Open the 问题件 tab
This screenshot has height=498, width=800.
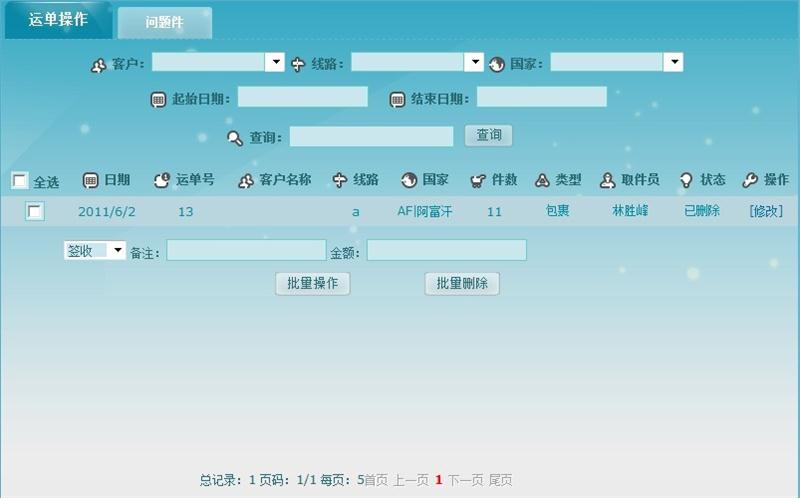(x=164, y=22)
